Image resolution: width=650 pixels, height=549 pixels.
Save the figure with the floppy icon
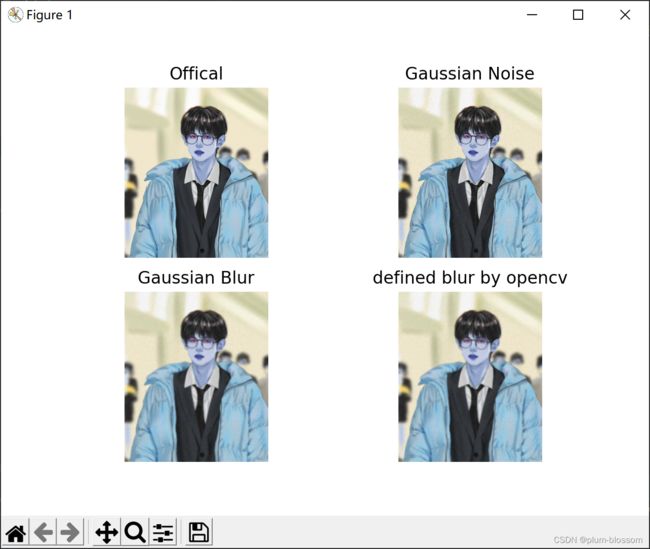199,532
